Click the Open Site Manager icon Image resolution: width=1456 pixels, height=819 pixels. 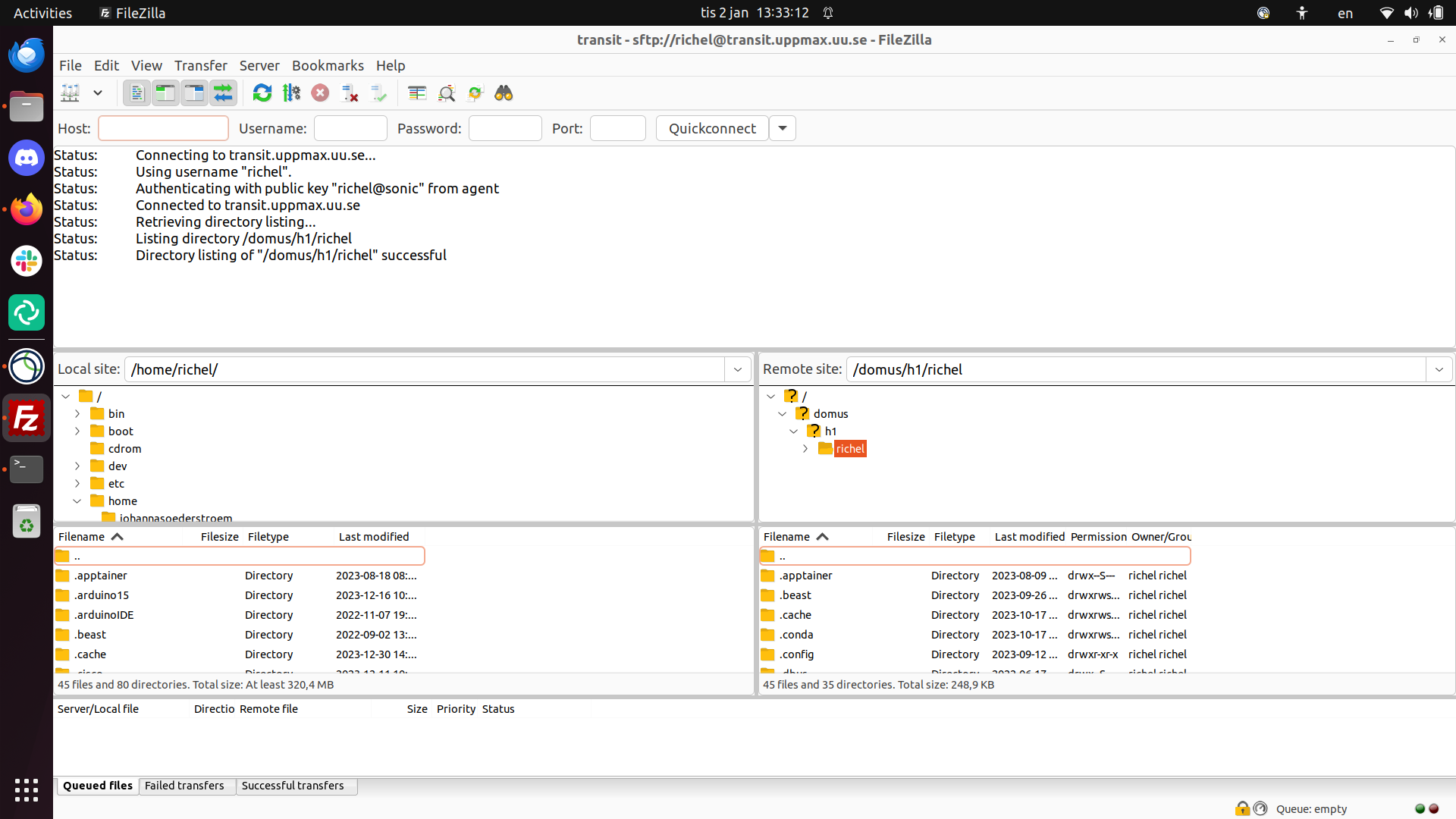[x=69, y=93]
